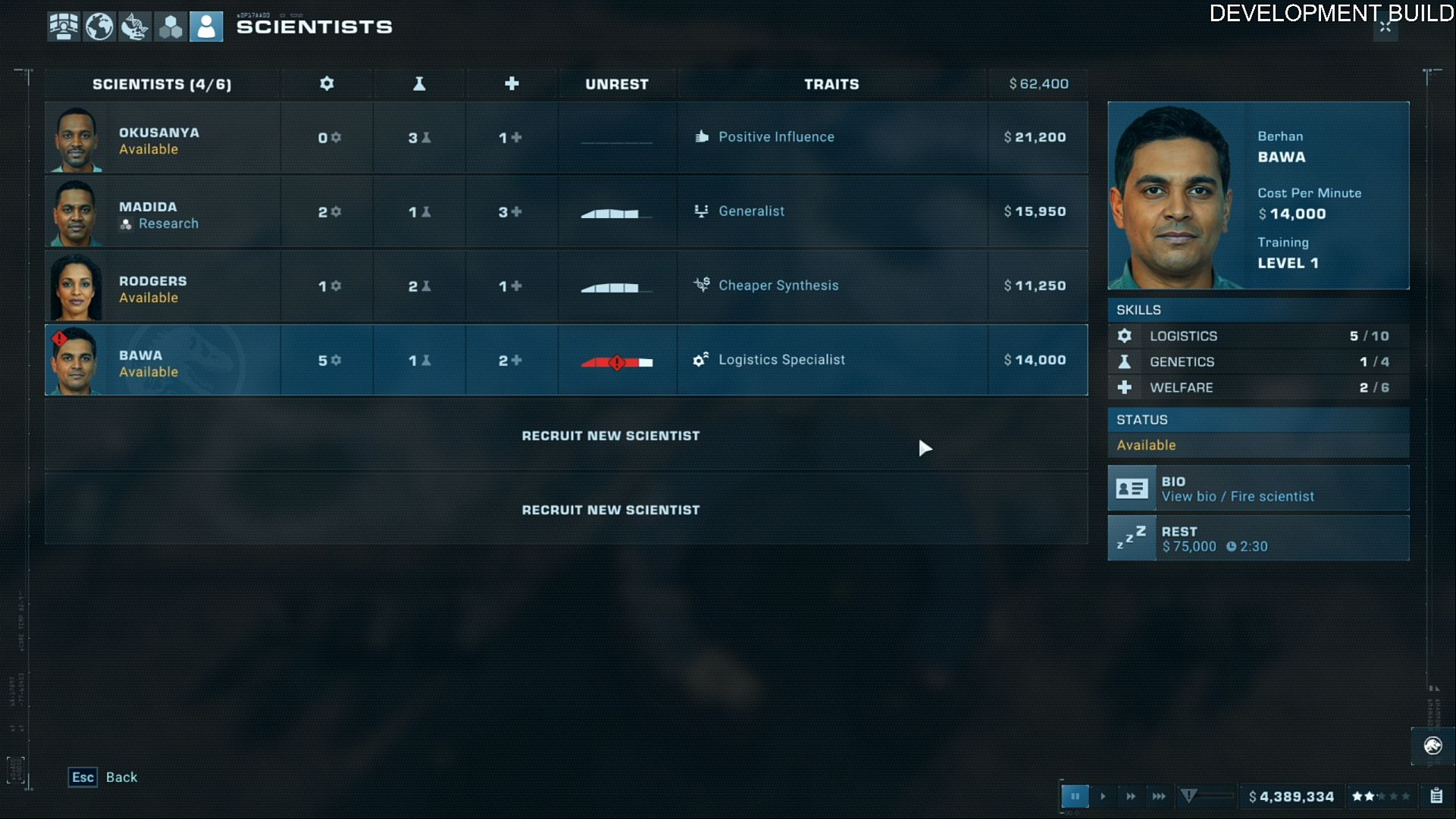Sort list by Traits column header
The width and height of the screenshot is (1456, 819).
coord(831,84)
